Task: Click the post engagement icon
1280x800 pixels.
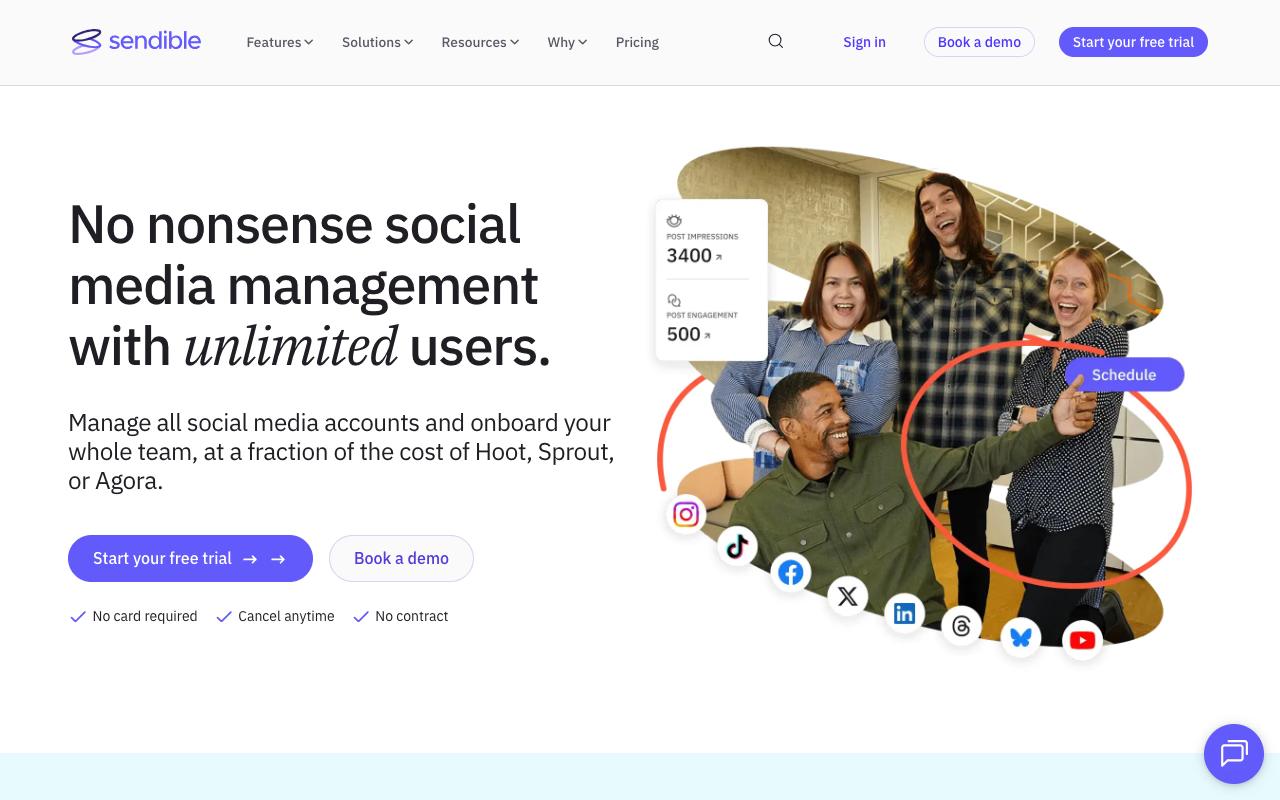Action: (674, 300)
